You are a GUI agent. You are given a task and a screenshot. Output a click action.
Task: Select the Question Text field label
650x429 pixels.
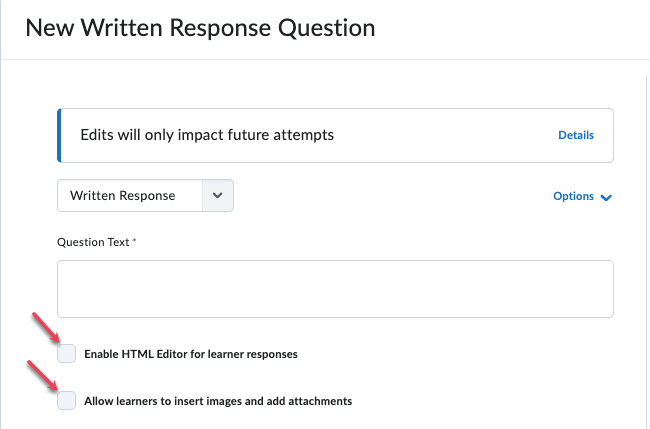pos(93,242)
